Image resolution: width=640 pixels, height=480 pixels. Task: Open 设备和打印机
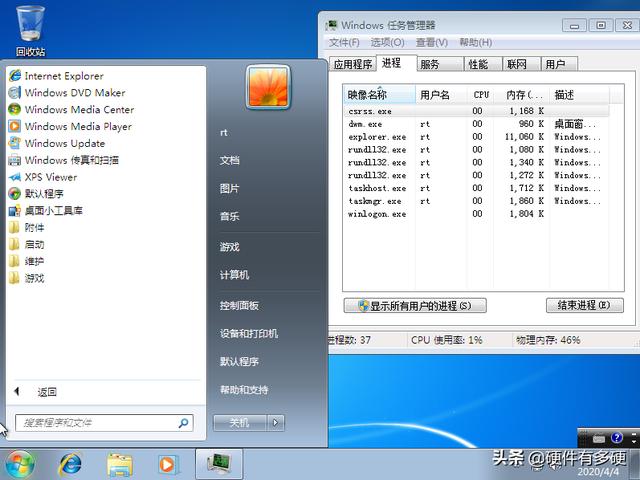click(249, 333)
